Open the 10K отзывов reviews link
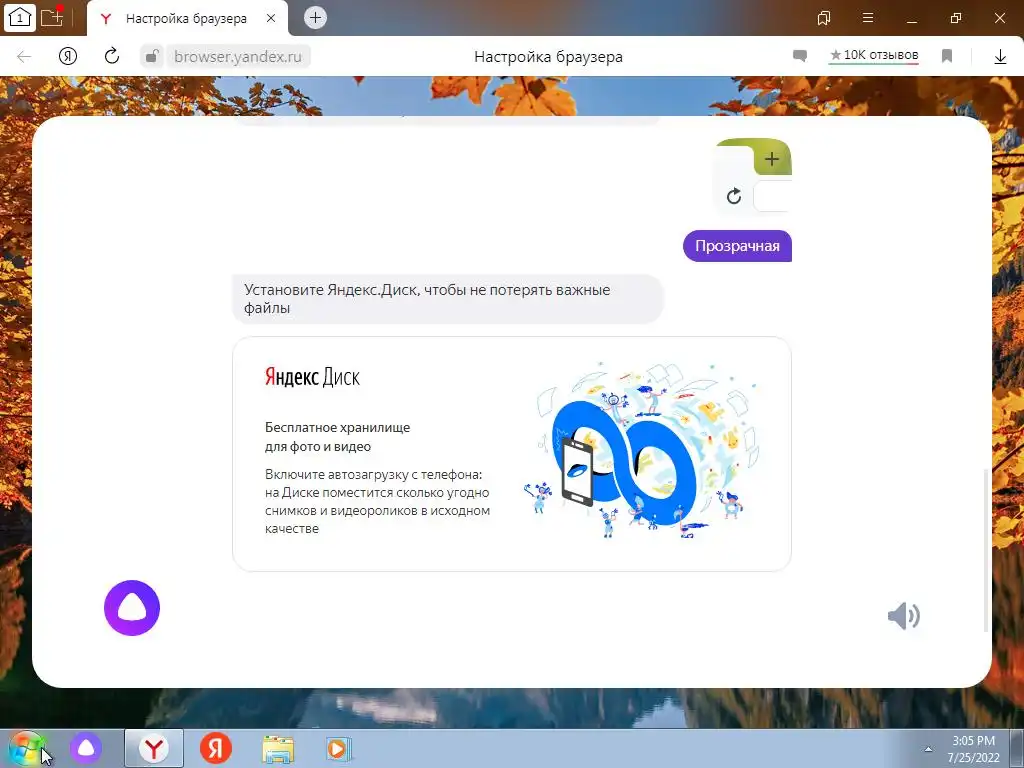1024x768 pixels. (x=874, y=56)
